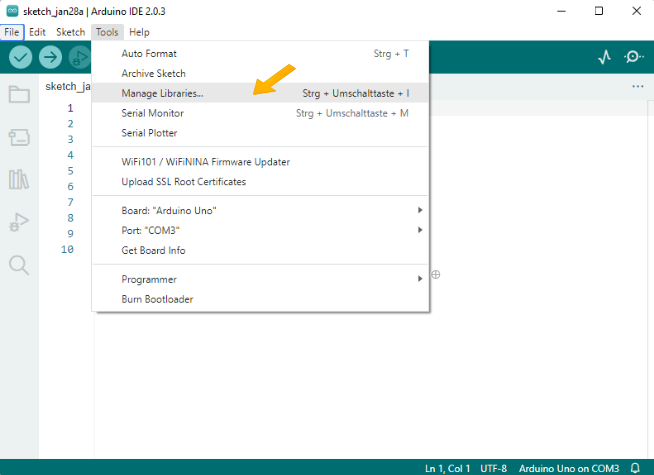Viewport: 654px width, 475px height.
Task: Click line number 1 in gutter
Action: pos(70,108)
